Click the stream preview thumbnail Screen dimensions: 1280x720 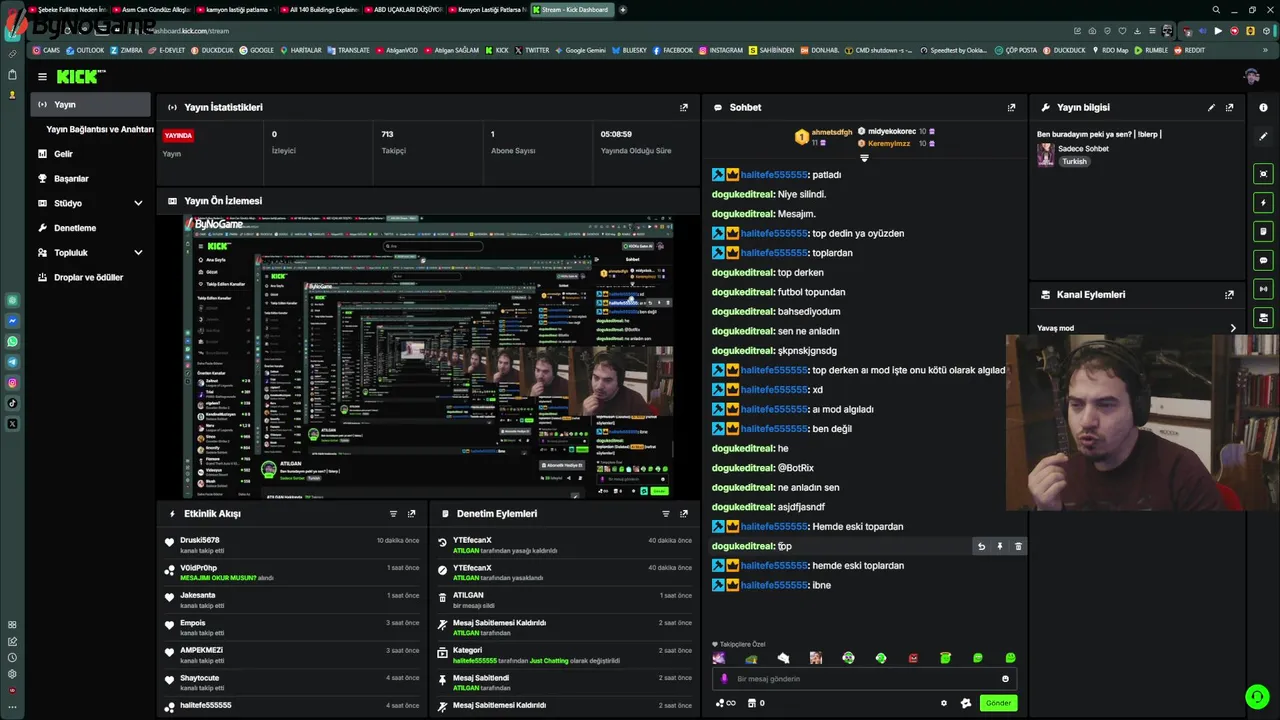pos(427,356)
